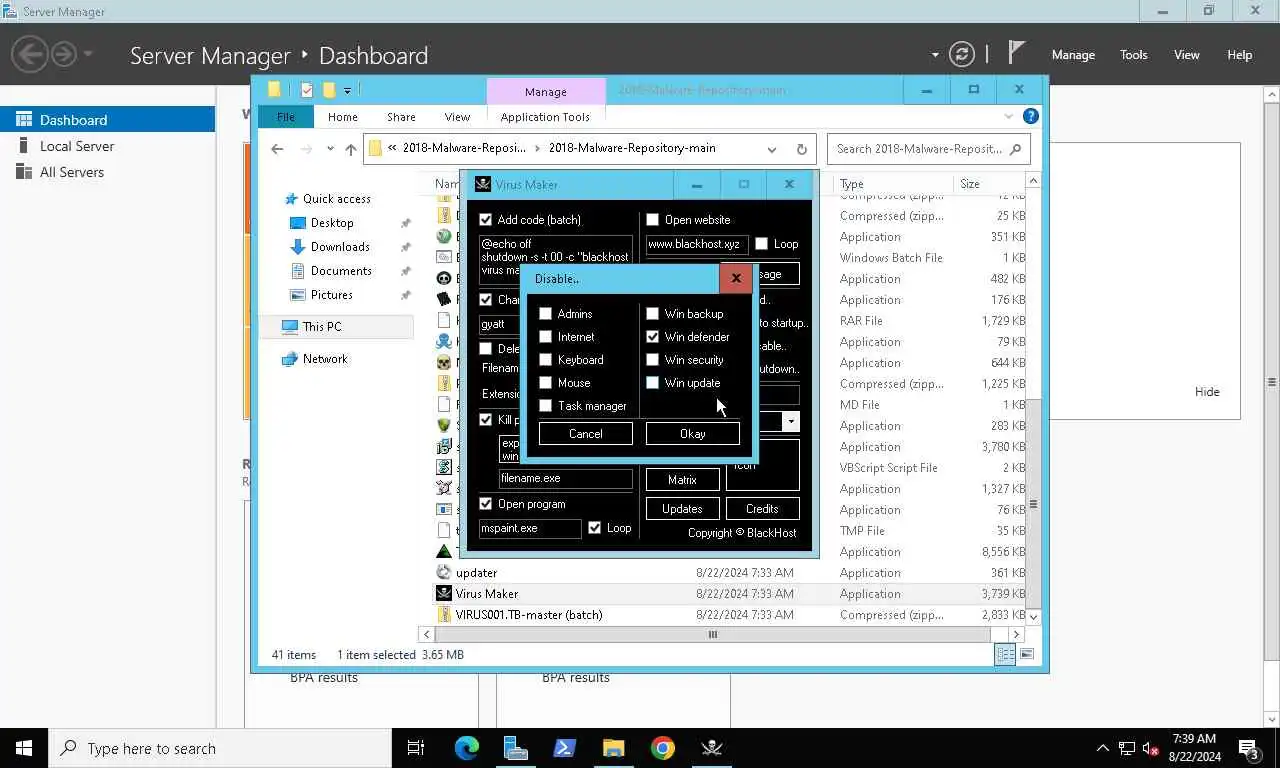Expand the Explorer address history dropdown
Image resolution: width=1280 pixels, height=768 pixels.
pyautogui.click(x=772, y=149)
